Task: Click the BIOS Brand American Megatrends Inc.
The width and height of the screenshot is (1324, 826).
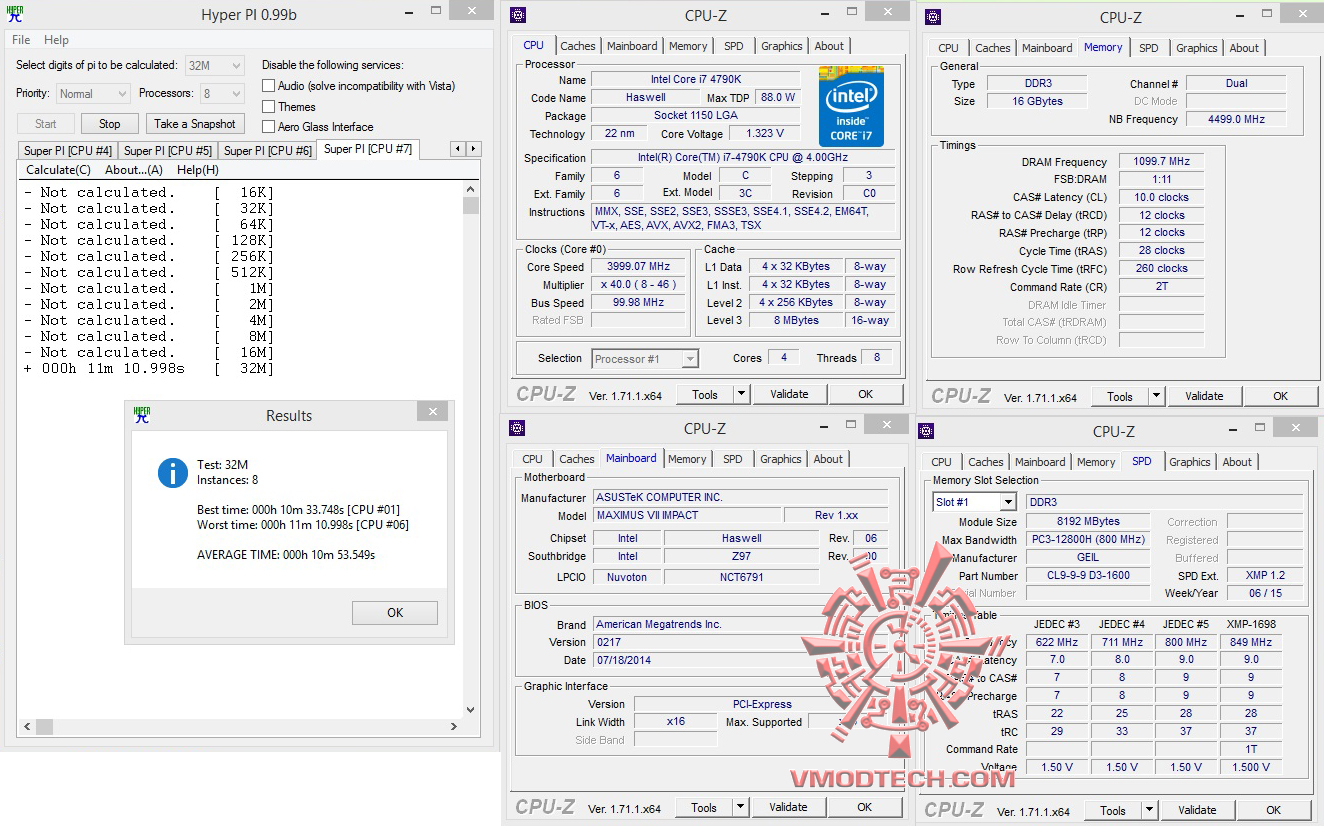Action: [x=739, y=624]
